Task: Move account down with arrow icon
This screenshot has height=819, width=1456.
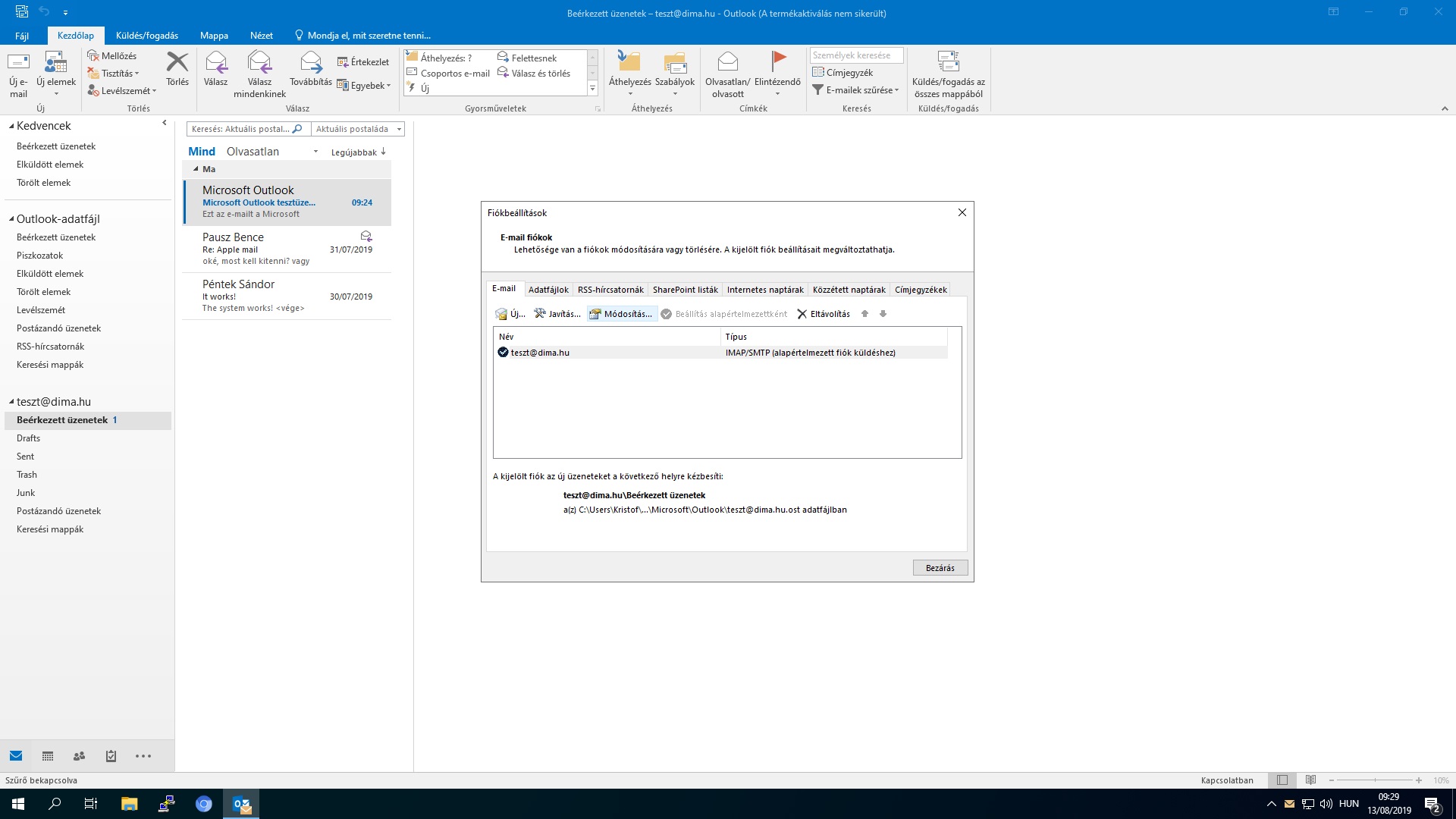Action: pyautogui.click(x=883, y=314)
